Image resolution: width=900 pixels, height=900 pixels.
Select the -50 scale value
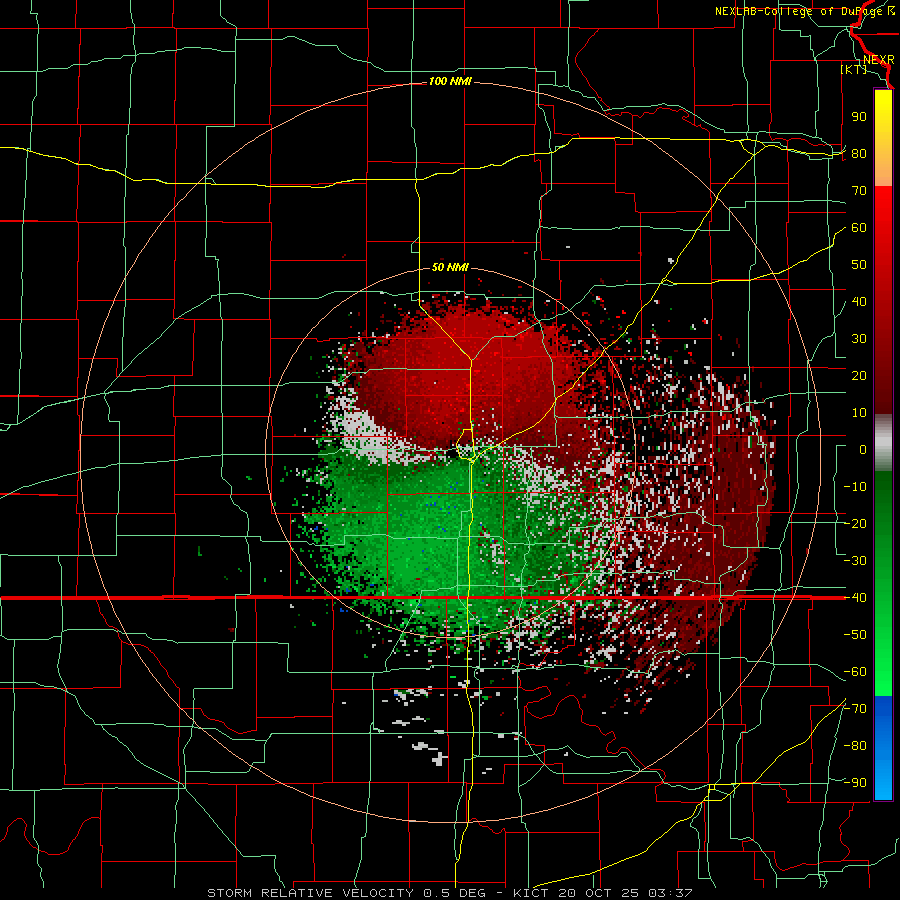[855, 635]
